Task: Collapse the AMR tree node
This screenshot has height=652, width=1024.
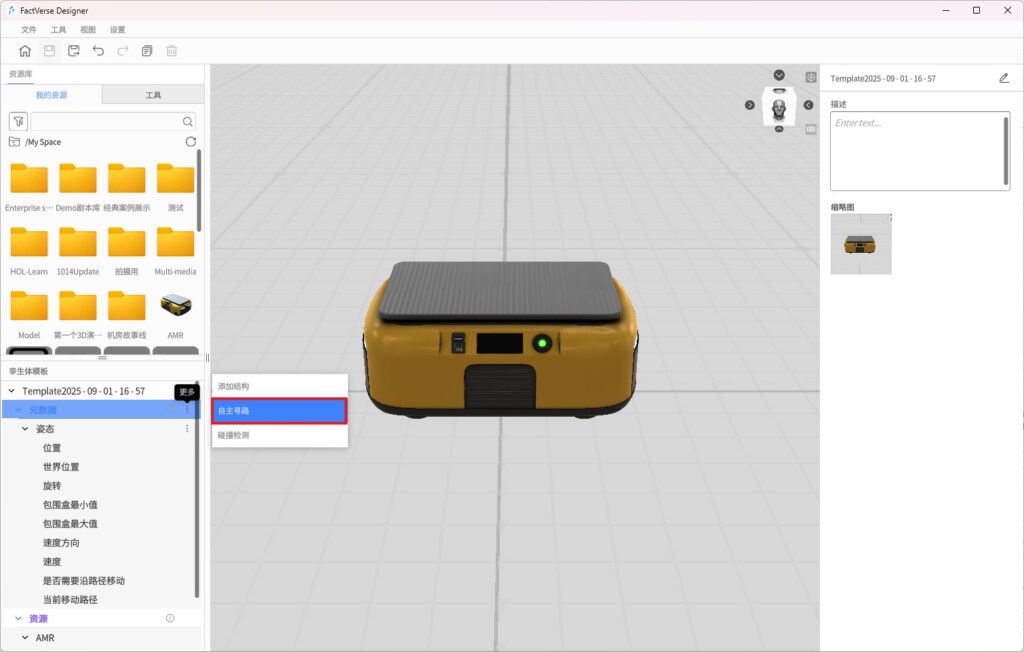Action: (x=25, y=638)
